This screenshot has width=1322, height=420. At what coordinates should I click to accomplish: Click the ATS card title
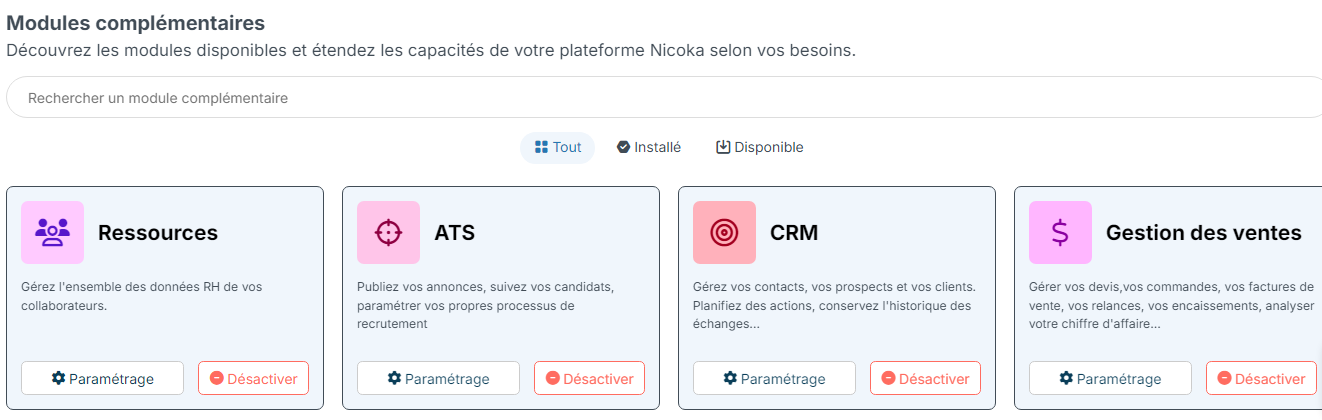(454, 233)
